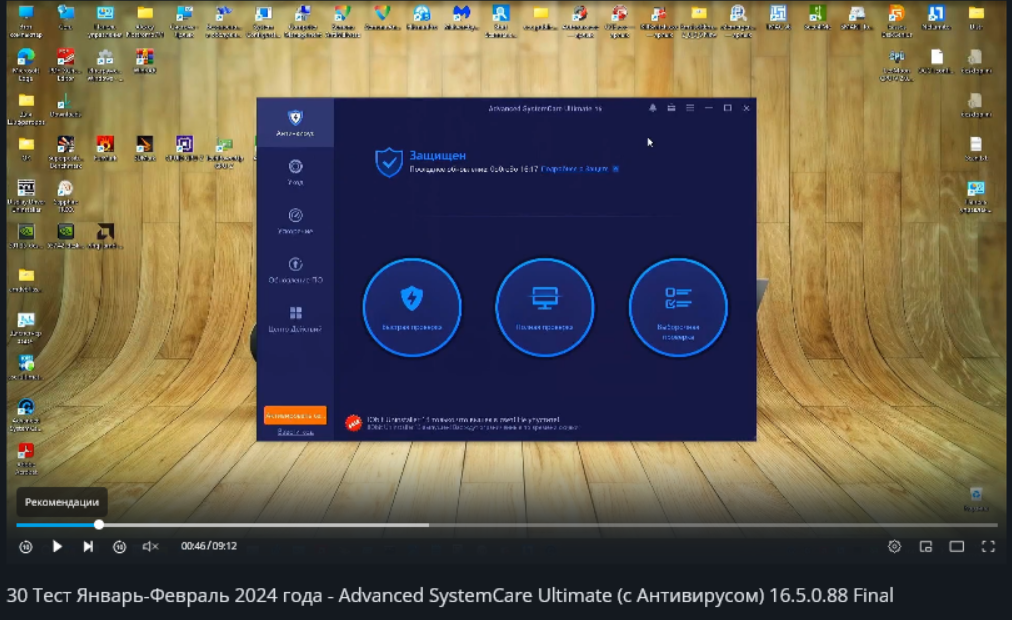The image size is (1012, 620).
Task: Start the full scan monitor button
Action: pos(545,307)
